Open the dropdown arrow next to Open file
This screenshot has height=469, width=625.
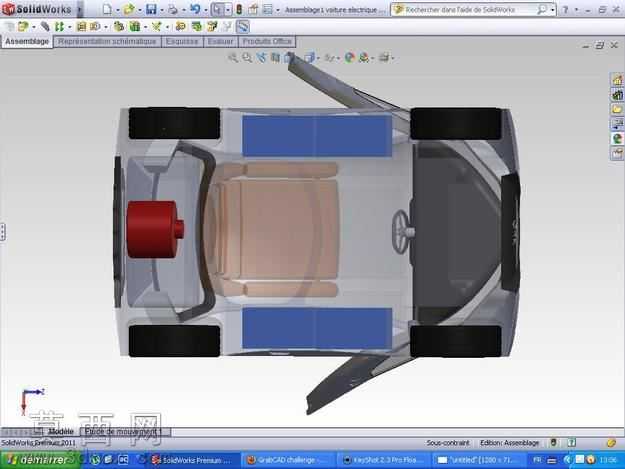click(x=140, y=10)
